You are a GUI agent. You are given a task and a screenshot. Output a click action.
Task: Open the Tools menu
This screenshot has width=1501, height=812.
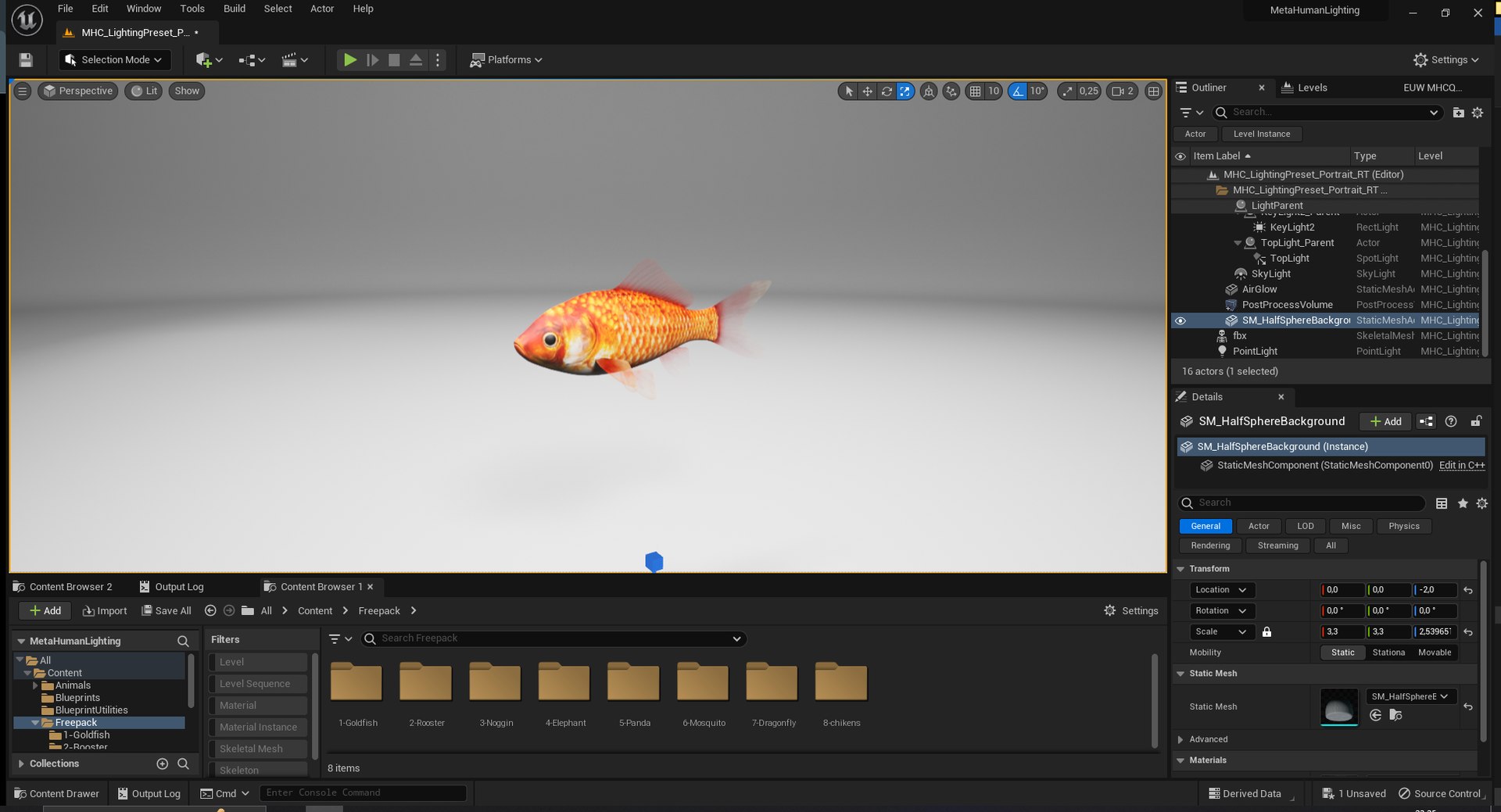(192, 9)
